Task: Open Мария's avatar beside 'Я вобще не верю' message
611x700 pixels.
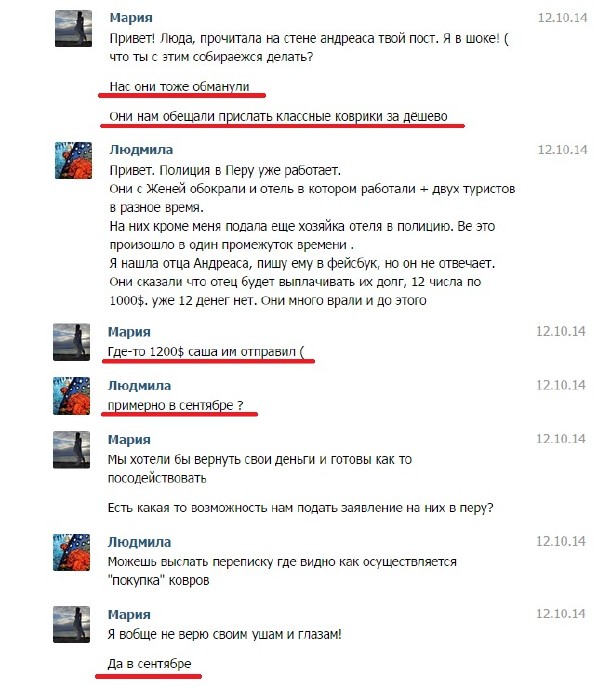Action: 71,625
